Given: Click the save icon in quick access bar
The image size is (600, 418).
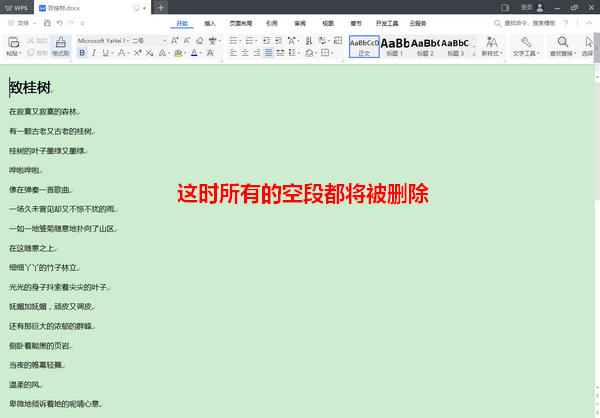Looking at the screenshot, I should pos(48,21).
